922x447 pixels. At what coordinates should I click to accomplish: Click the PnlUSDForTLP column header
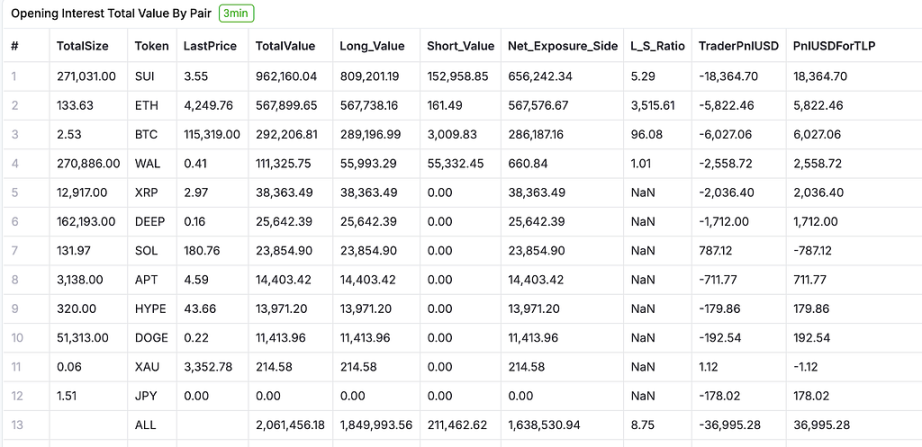834,47
